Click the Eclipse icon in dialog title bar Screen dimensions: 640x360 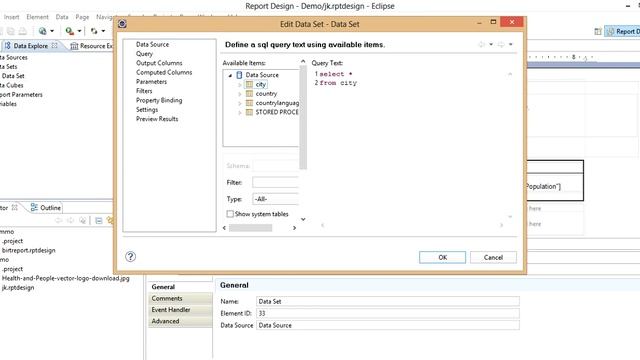(x=122, y=24)
